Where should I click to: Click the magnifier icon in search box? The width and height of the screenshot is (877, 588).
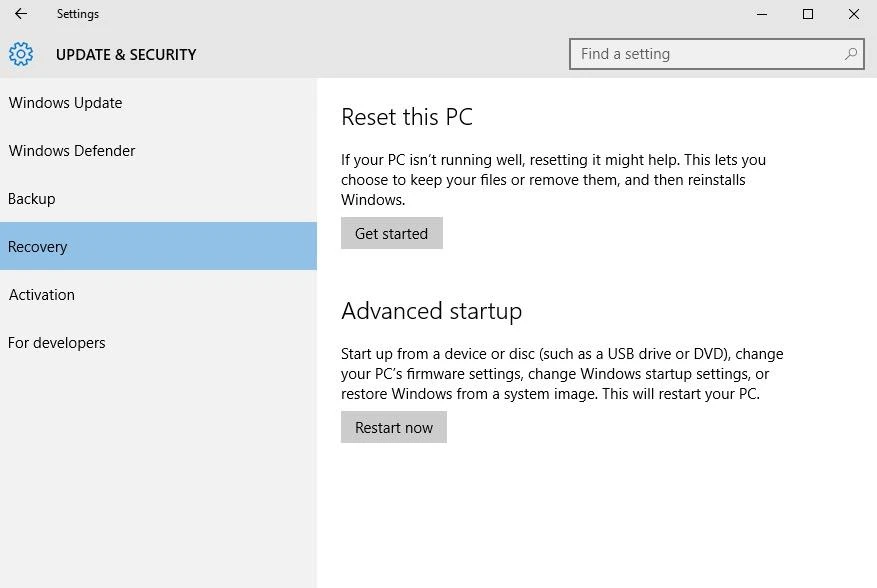(x=851, y=54)
